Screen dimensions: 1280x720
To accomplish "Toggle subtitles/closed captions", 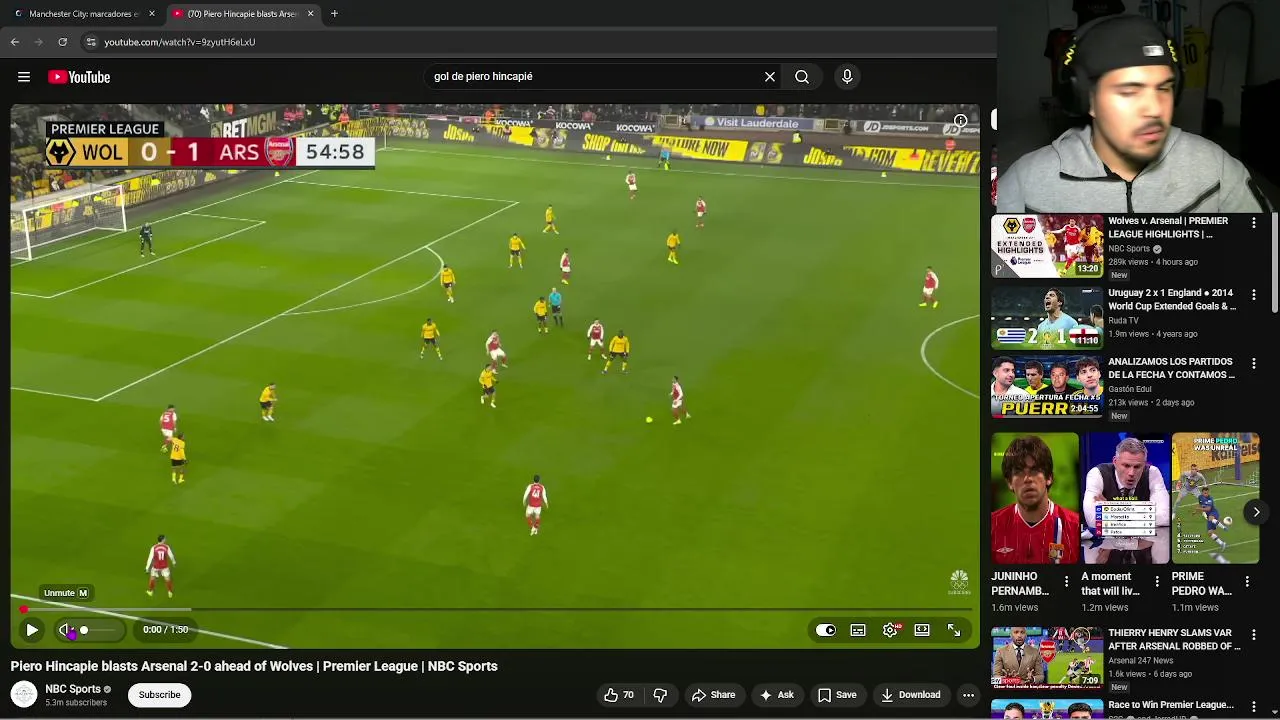I will pos(858,630).
